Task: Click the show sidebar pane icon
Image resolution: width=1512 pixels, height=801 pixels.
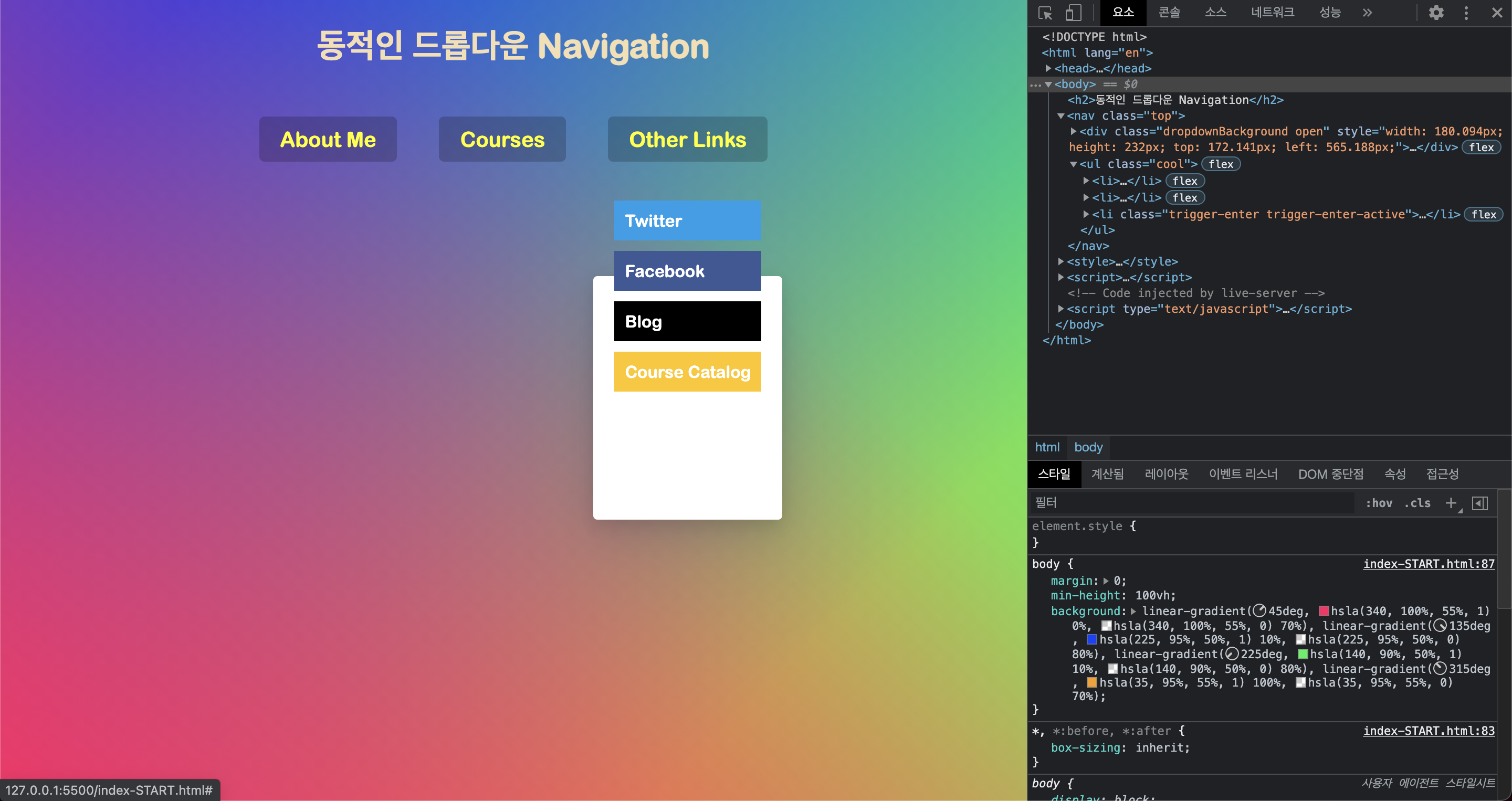Action: tap(1481, 503)
